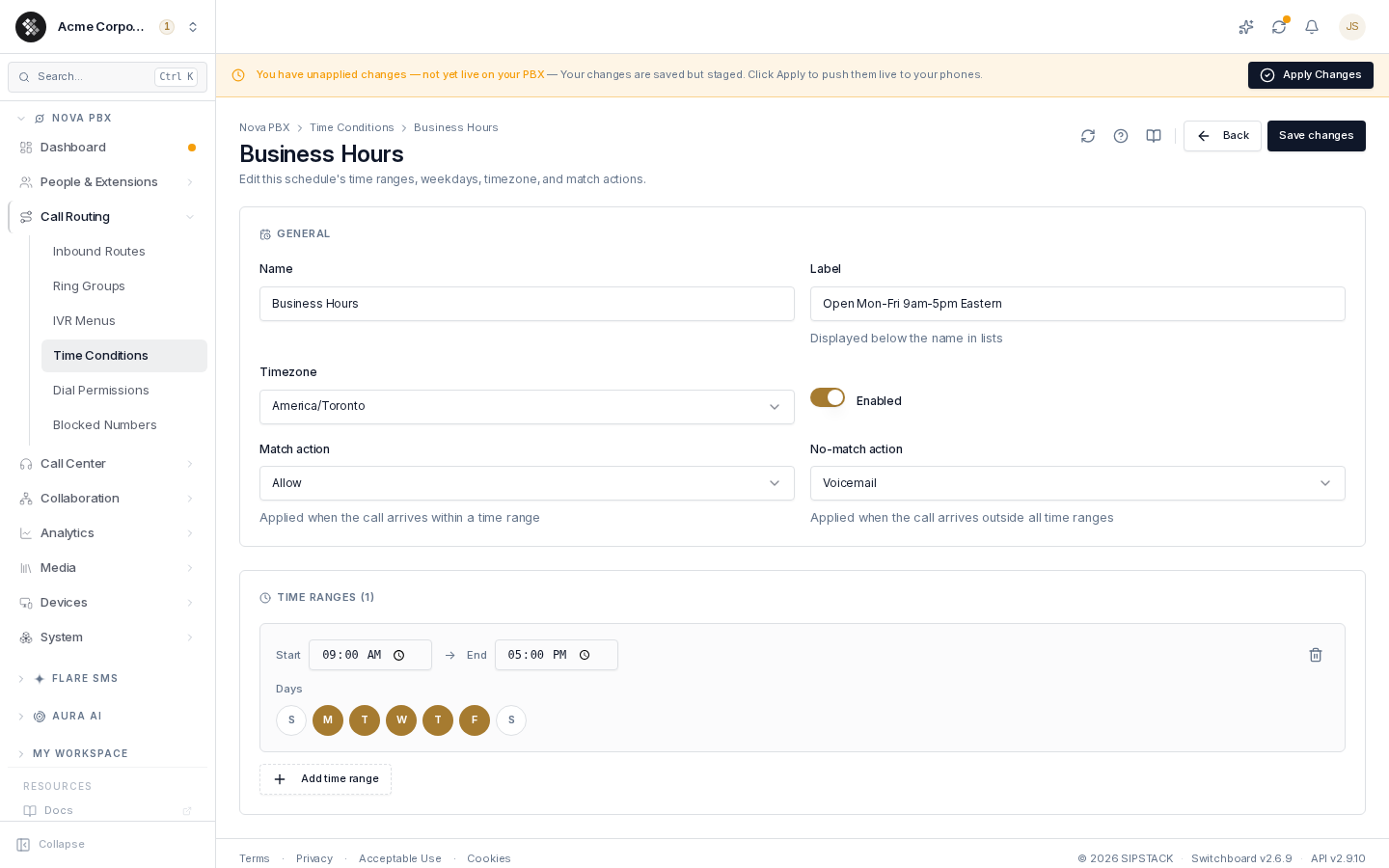Open the End time clock picker

tap(585, 656)
